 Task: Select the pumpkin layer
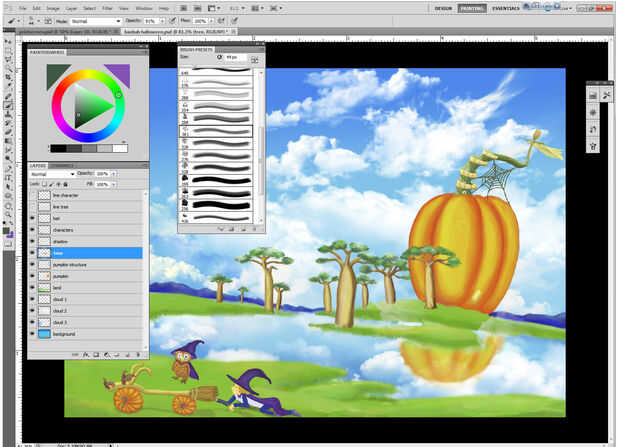(x=89, y=276)
